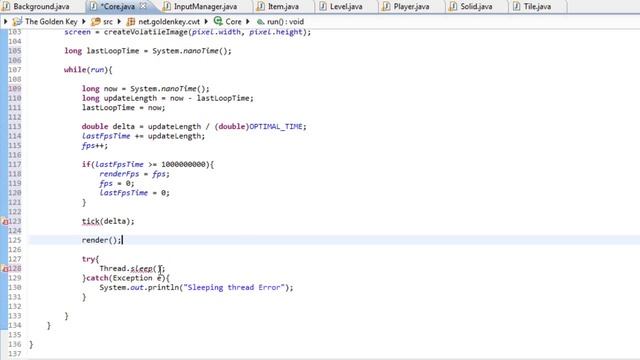Click the method icon beside run()
Viewport: 640px width, 360px height.
coord(260,22)
